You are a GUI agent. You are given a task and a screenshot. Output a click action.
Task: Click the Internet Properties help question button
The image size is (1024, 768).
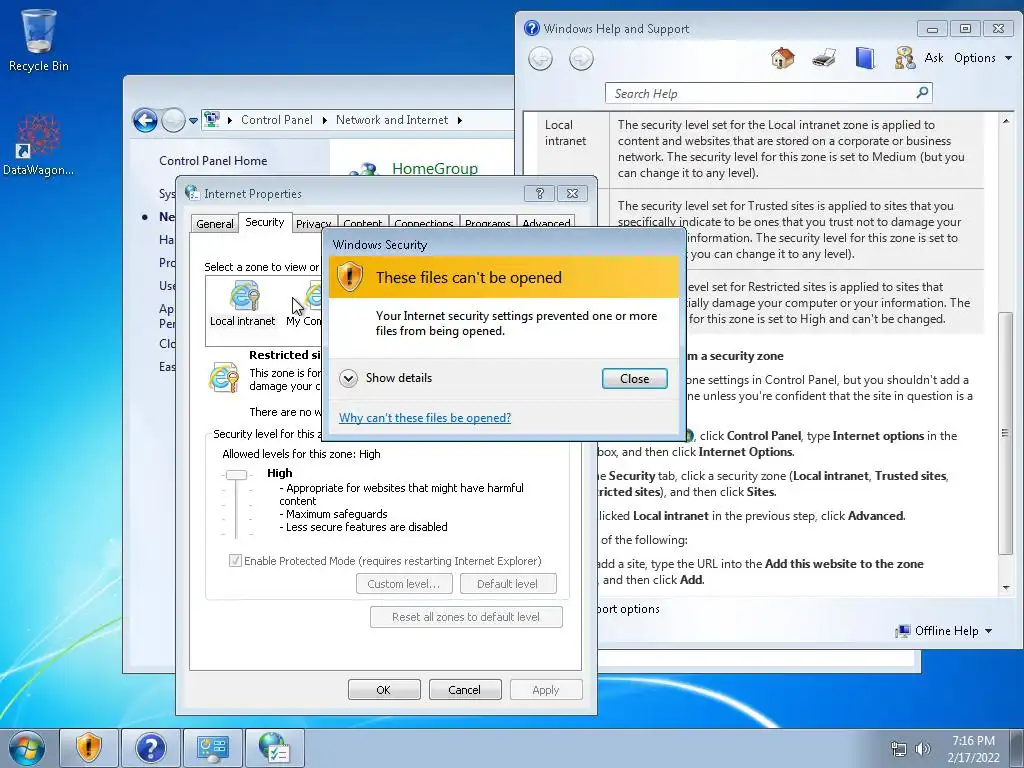point(539,193)
